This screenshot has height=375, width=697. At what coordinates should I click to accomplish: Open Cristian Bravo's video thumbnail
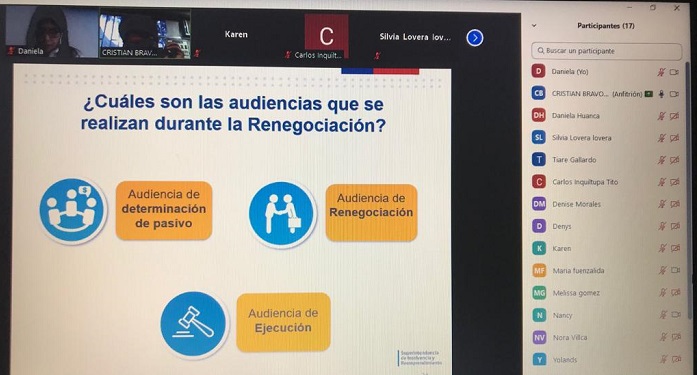145,34
